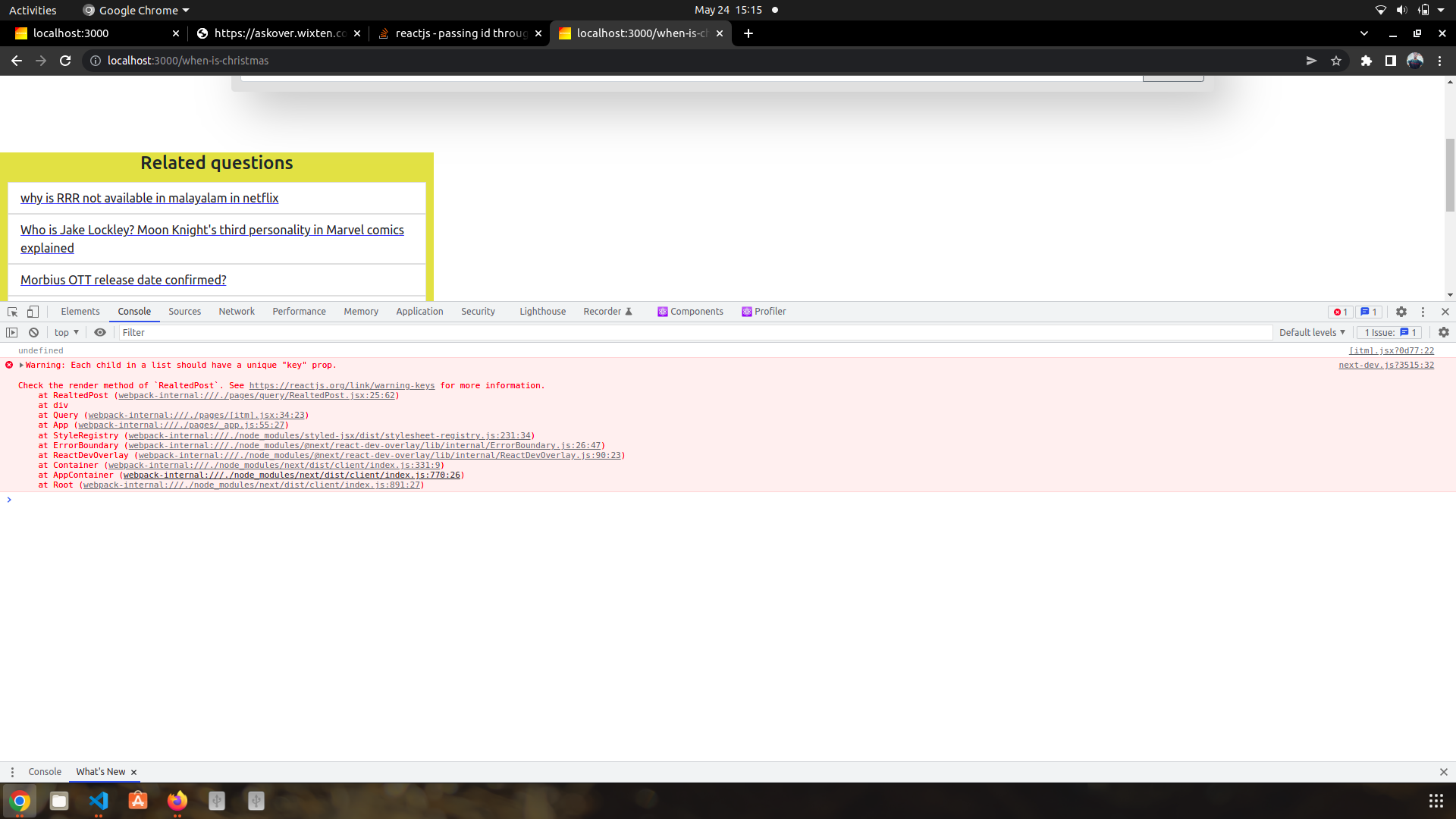1456x819 pixels.
Task: Click the drawer three-dot menu icon
Action: click(12, 772)
